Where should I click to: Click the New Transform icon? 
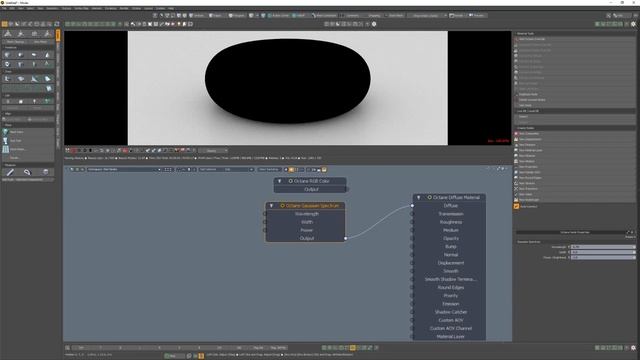[516, 189]
